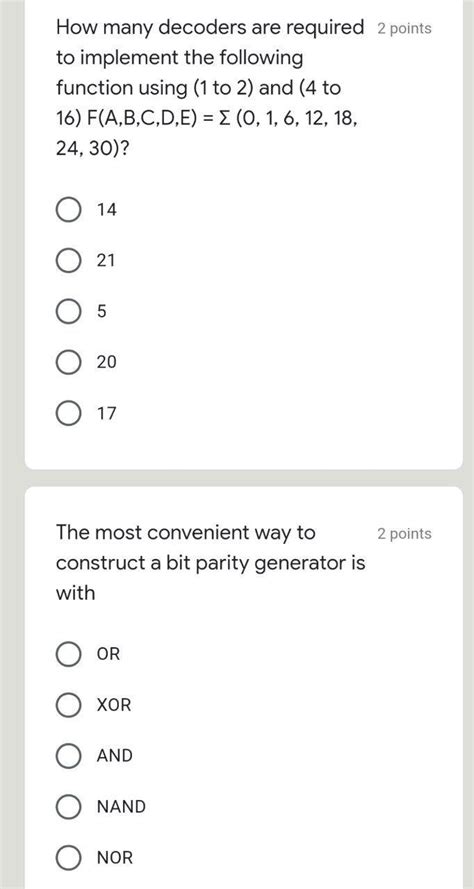
Task: Click the decoders question text
Action: tap(210, 88)
